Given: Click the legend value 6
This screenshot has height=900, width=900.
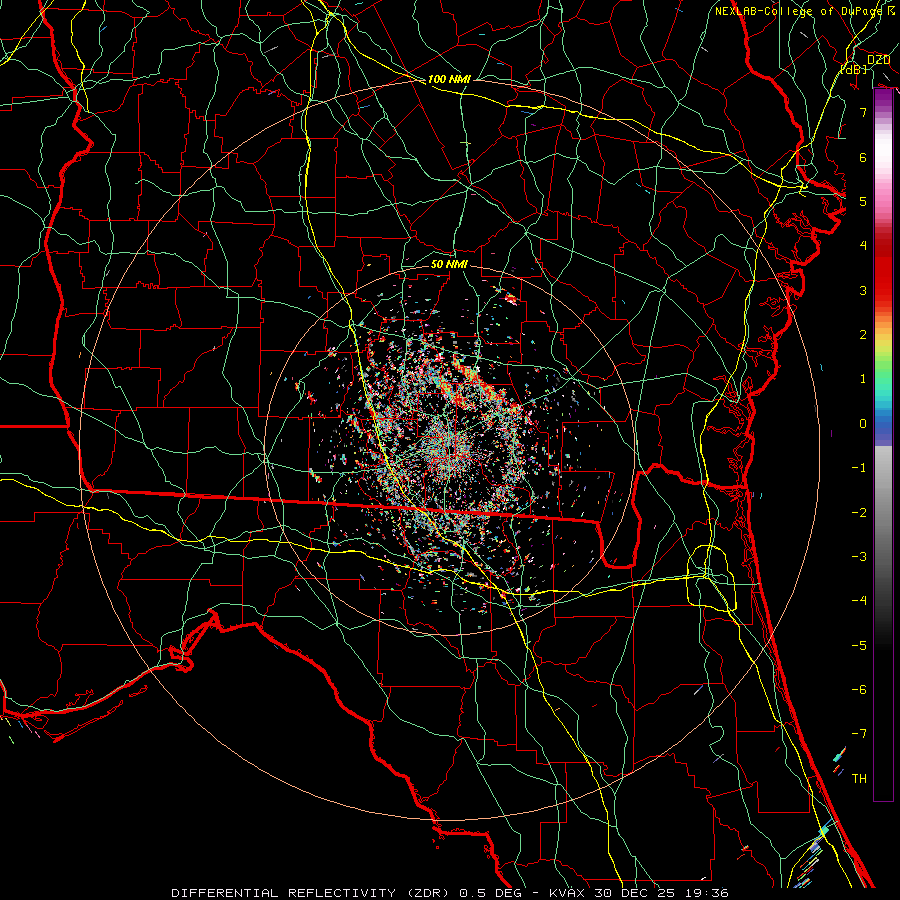Looking at the screenshot, I should coord(863,157).
